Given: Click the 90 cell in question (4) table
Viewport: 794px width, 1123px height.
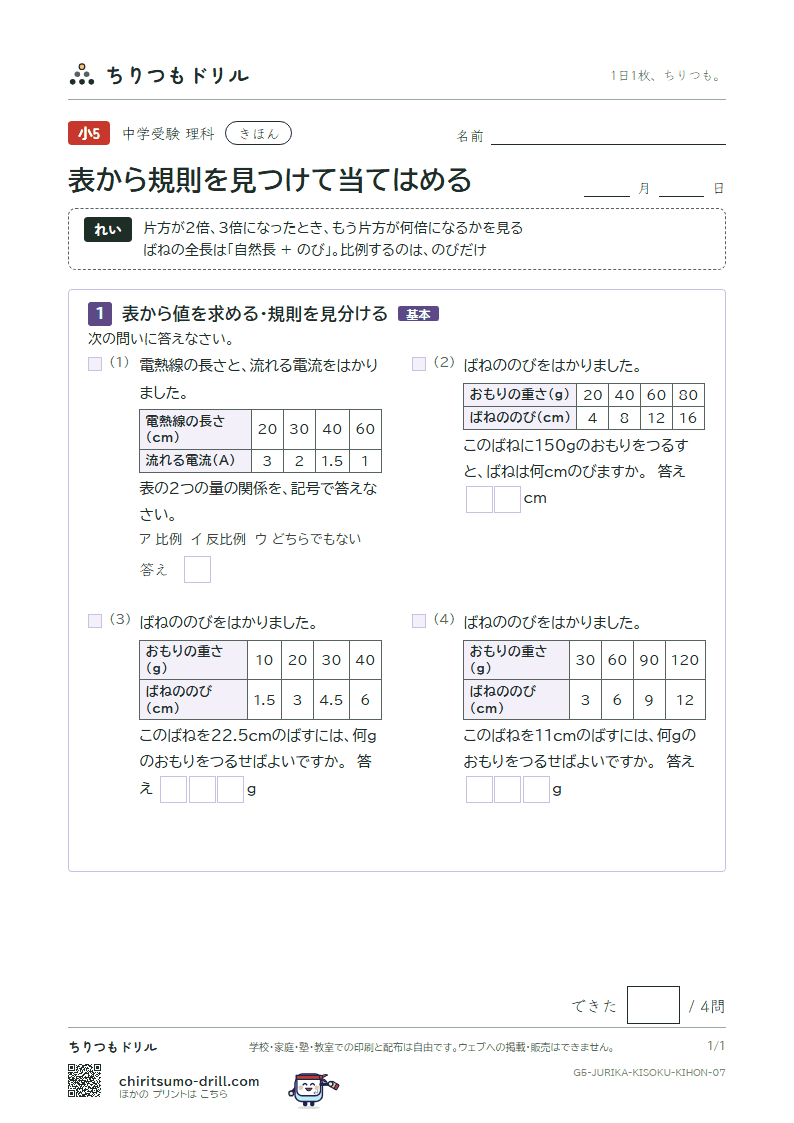Looking at the screenshot, I should click(649, 660).
